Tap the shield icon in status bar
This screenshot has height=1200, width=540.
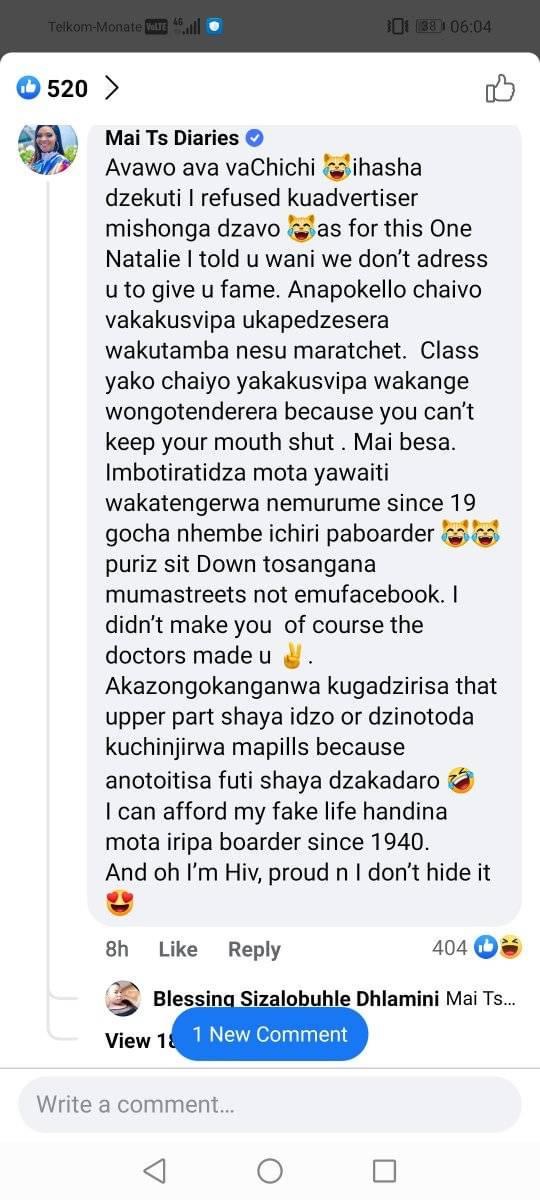coord(214,26)
